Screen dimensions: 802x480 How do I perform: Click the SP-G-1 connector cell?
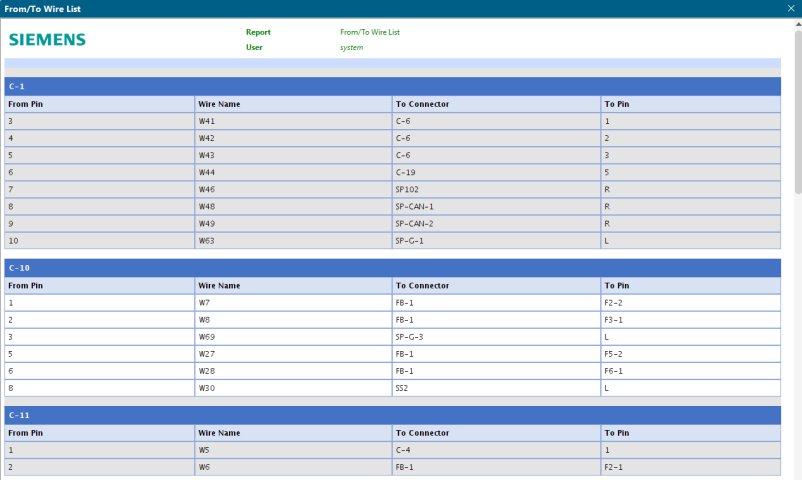[496, 241]
